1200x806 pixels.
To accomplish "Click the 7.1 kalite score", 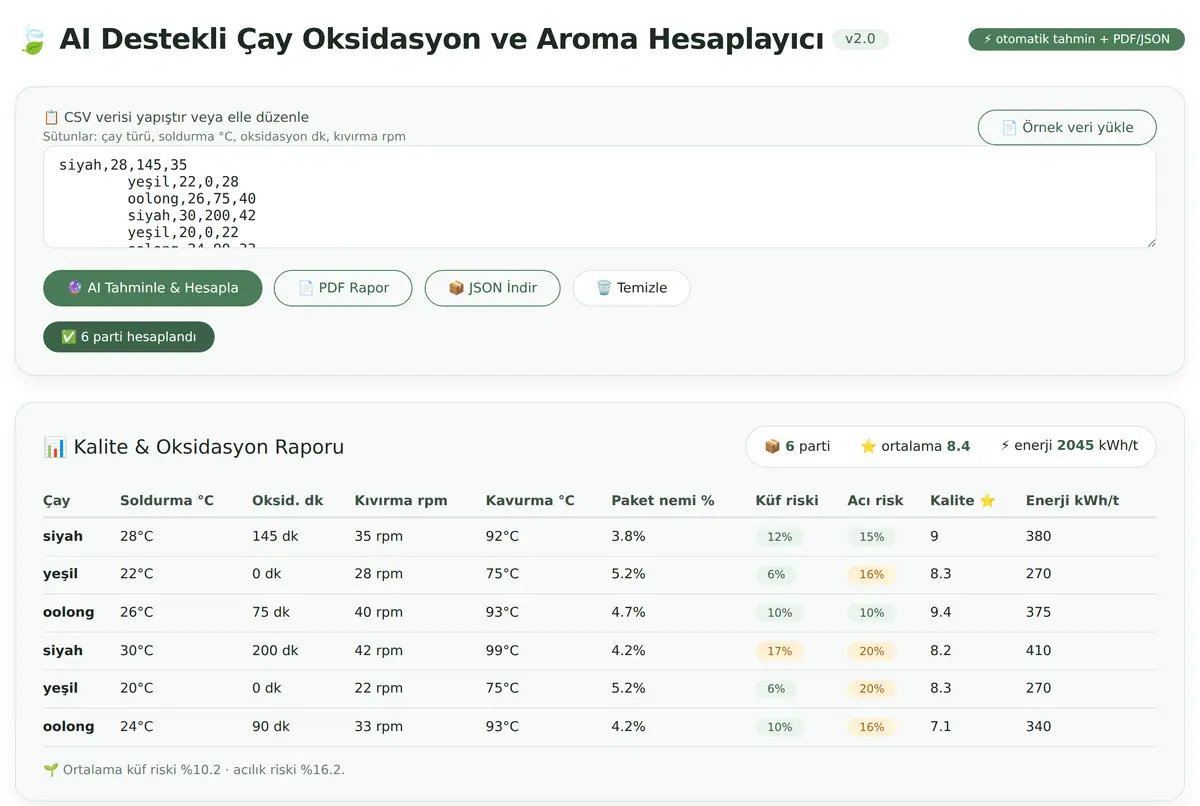I will coord(941,726).
